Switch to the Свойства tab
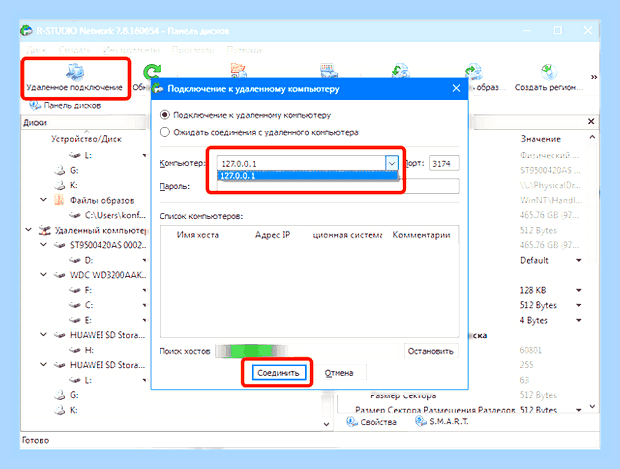 372,422
